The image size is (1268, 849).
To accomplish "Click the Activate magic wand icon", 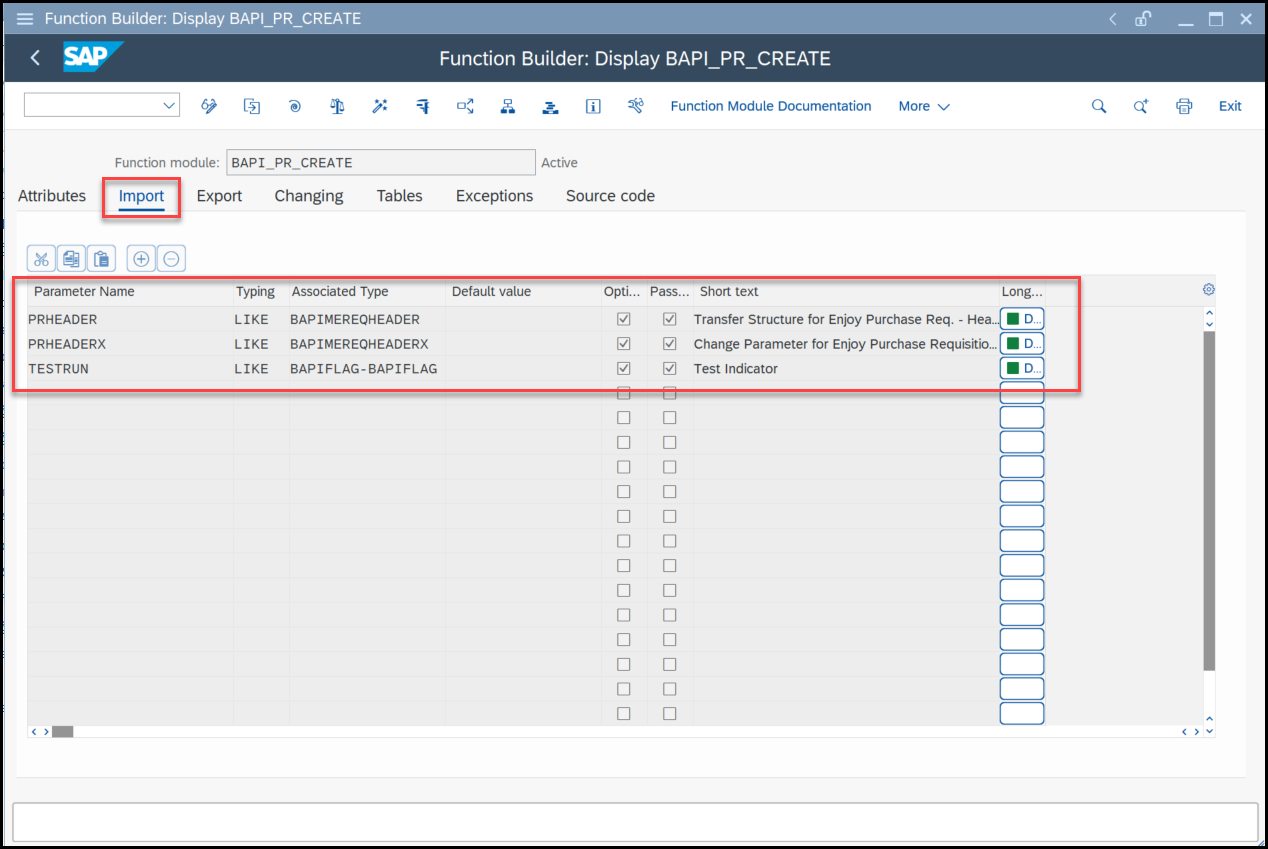I will [380, 106].
